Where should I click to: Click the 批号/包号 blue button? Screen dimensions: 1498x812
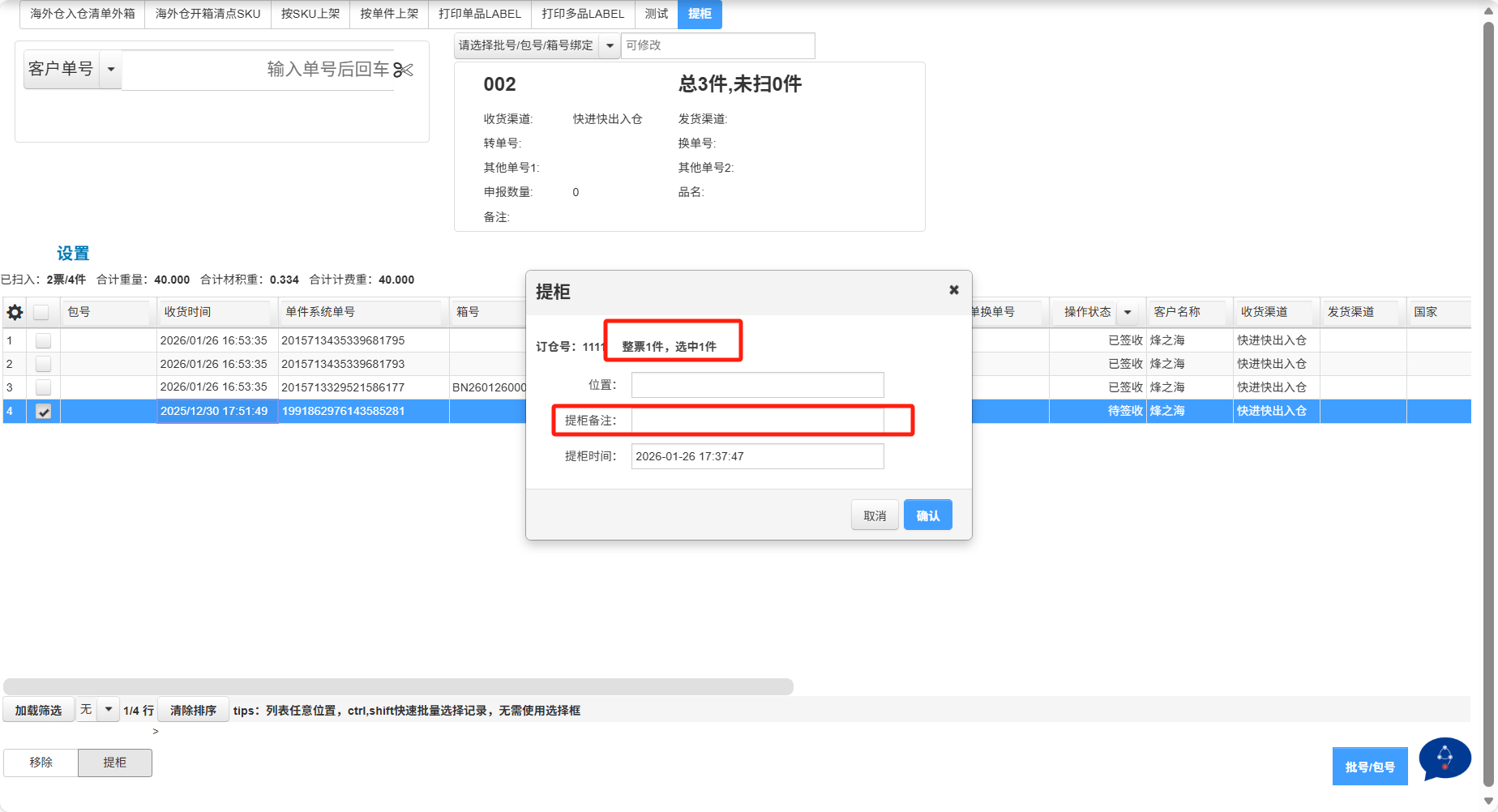[1369, 767]
